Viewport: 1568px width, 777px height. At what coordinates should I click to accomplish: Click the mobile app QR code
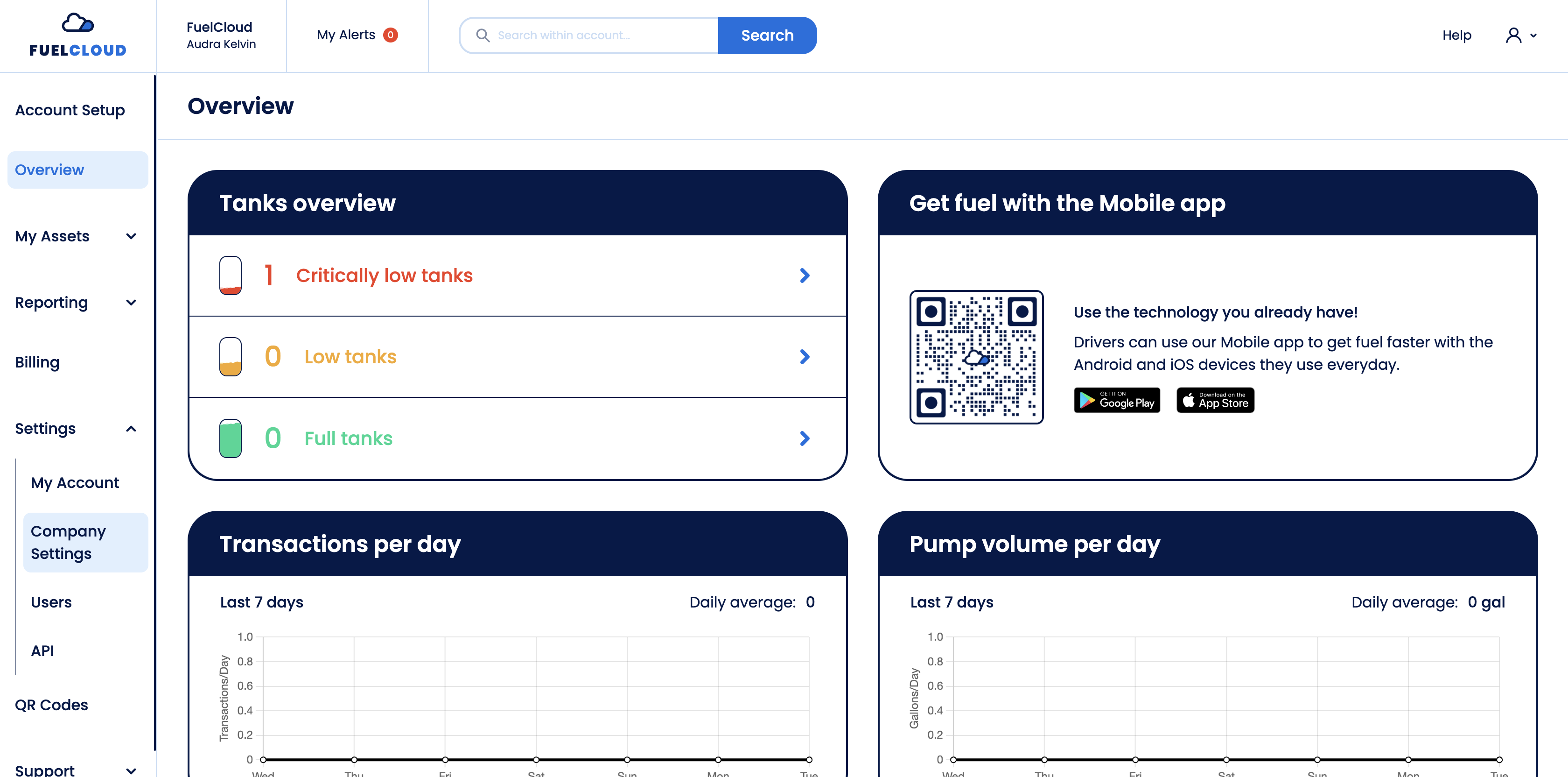(x=976, y=357)
